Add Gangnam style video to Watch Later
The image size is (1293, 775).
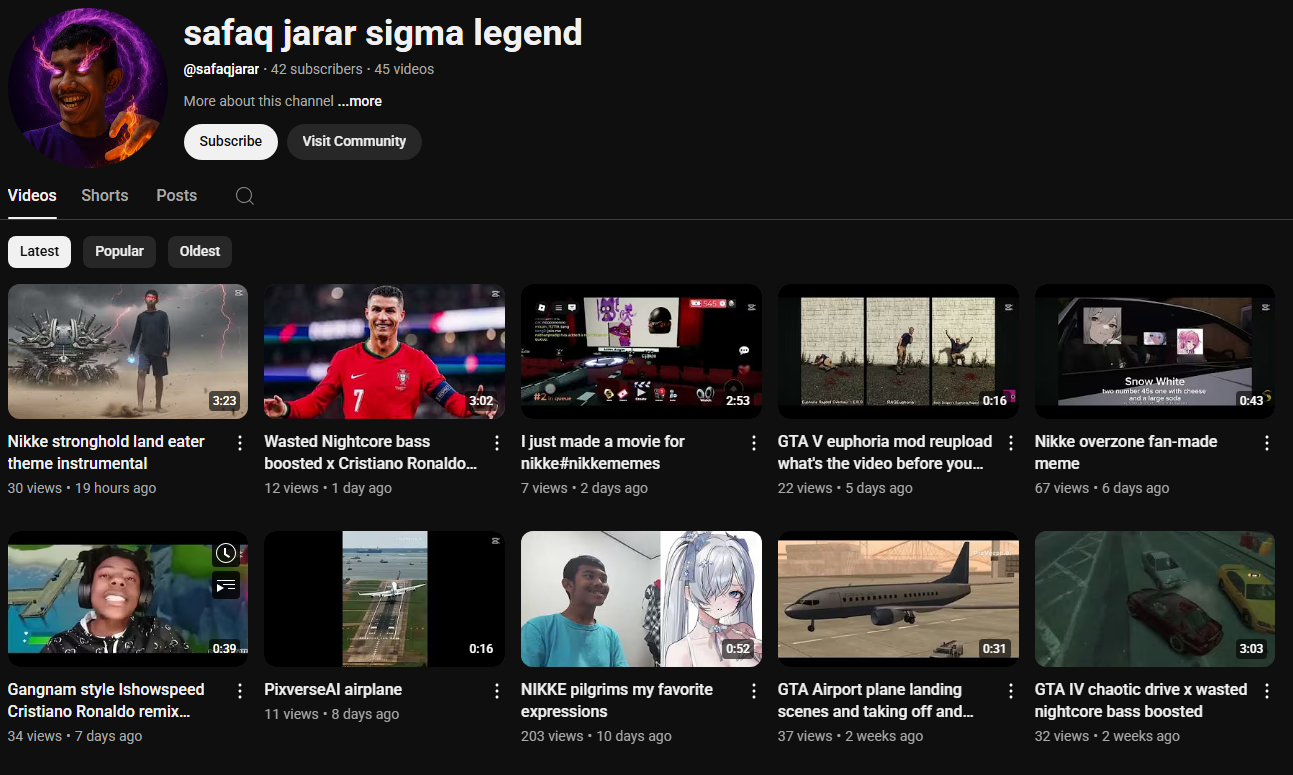(x=226, y=553)
